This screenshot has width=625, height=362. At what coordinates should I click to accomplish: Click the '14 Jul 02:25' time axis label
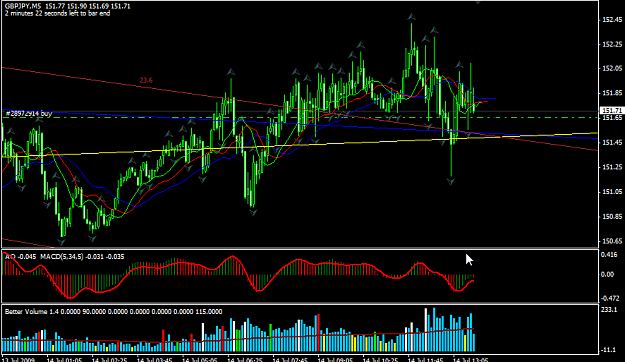110,359
